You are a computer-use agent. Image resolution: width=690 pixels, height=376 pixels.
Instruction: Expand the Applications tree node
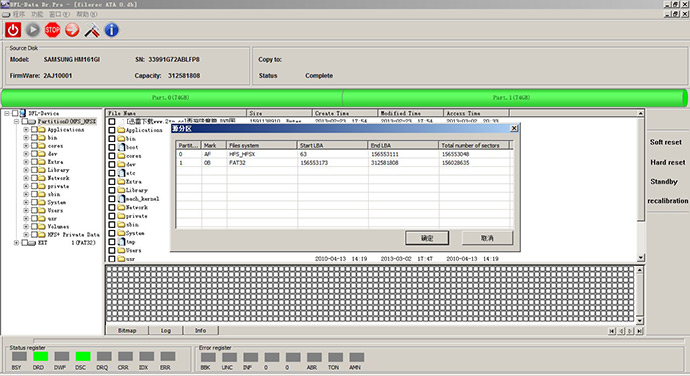coord(26,129)
